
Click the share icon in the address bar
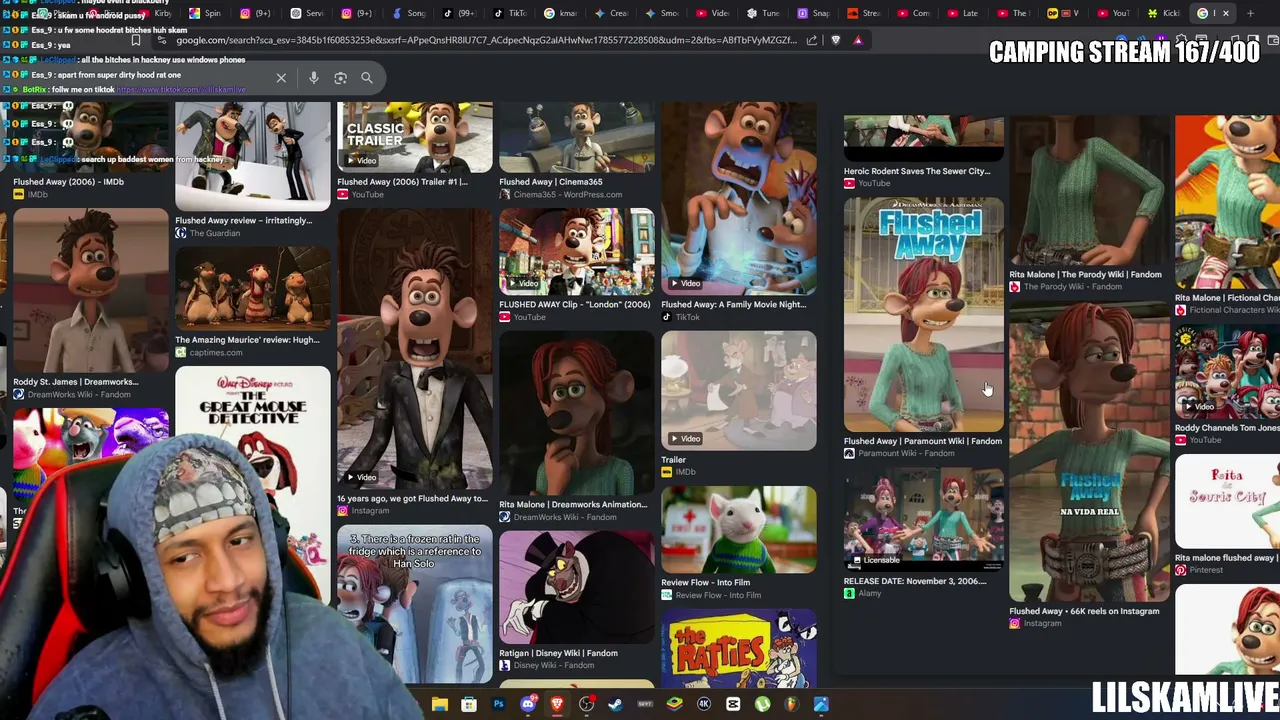(812, 41)
